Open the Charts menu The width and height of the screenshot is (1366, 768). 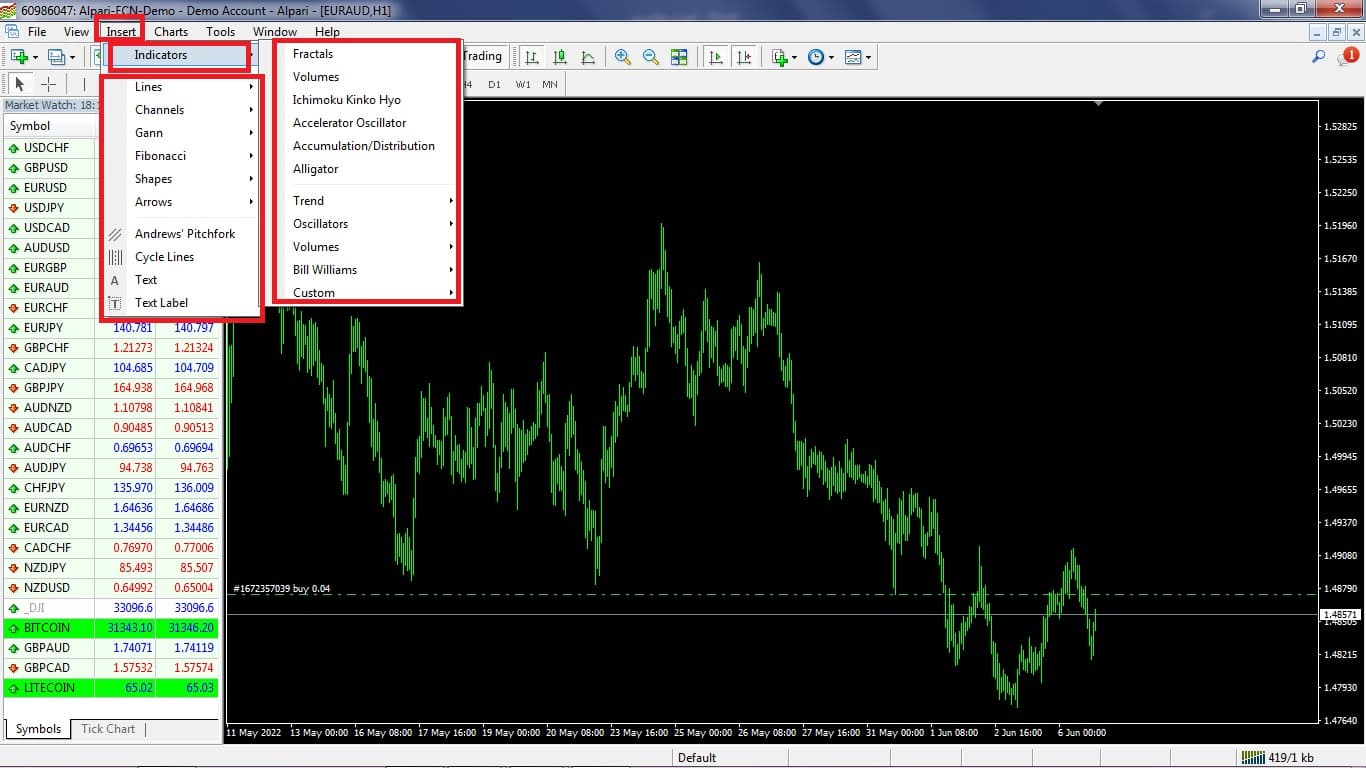171,32
